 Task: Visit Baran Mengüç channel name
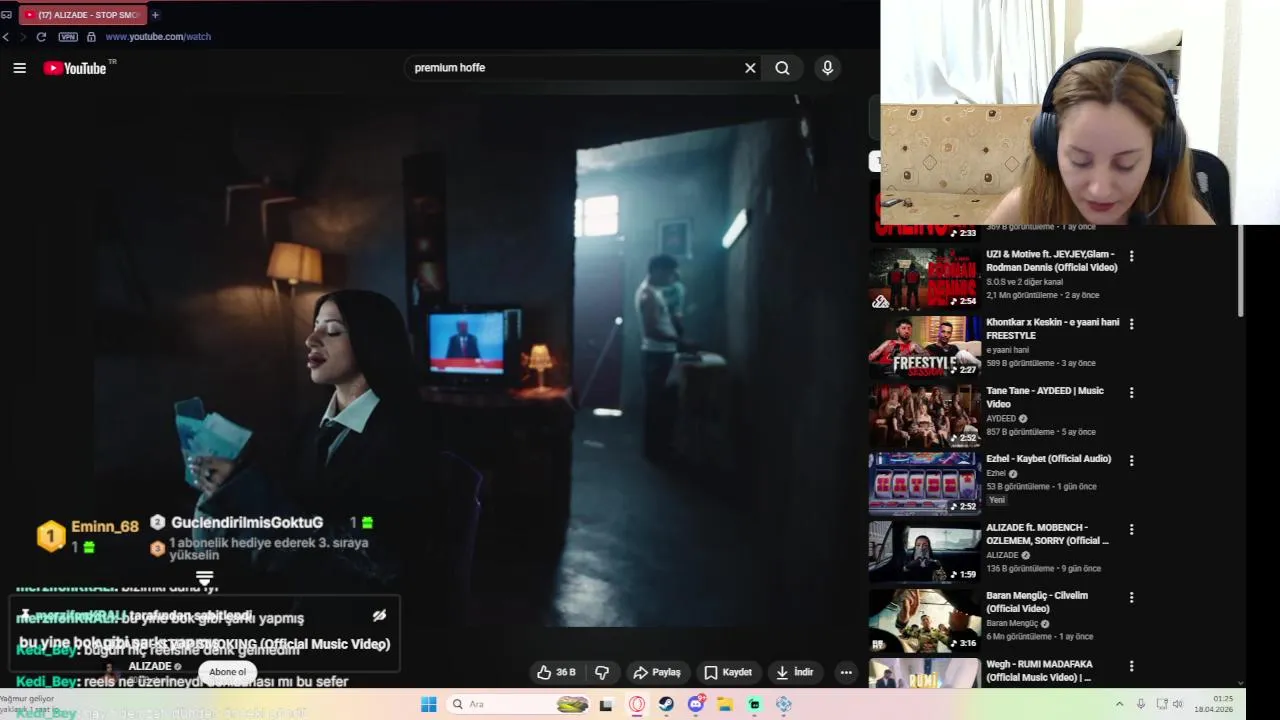(x=1011, y=623)
